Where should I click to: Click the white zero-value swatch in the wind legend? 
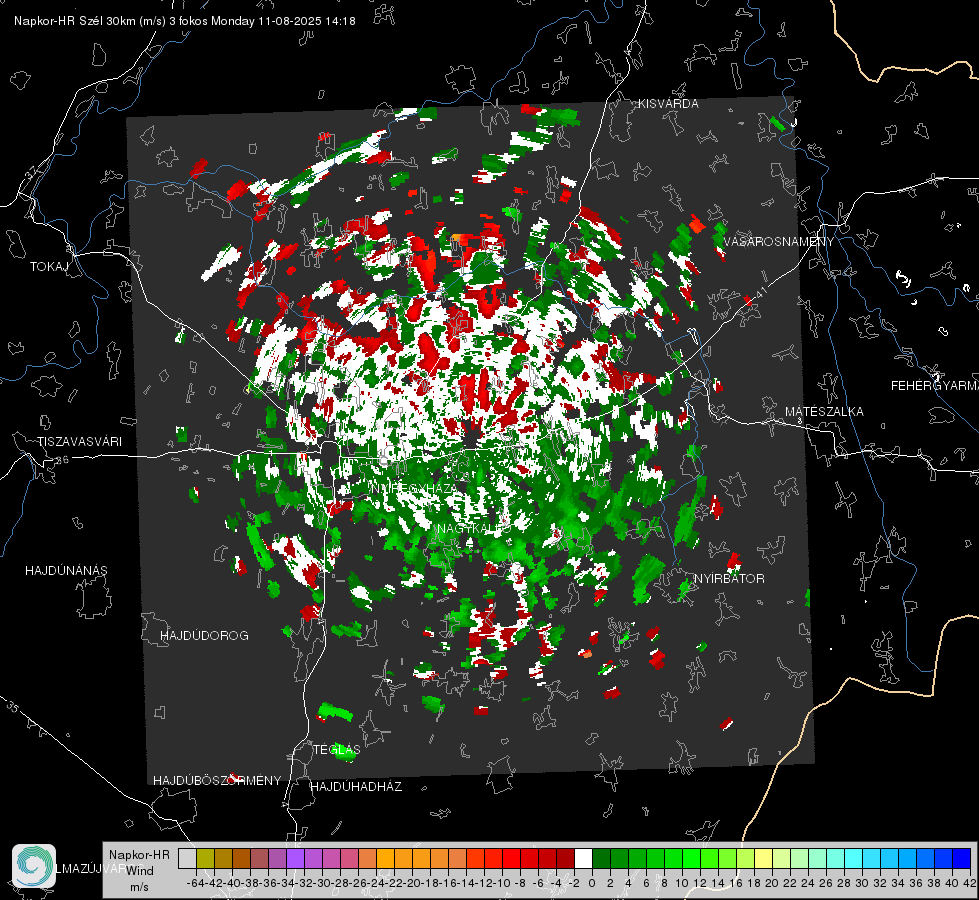[x=583, y=859]
